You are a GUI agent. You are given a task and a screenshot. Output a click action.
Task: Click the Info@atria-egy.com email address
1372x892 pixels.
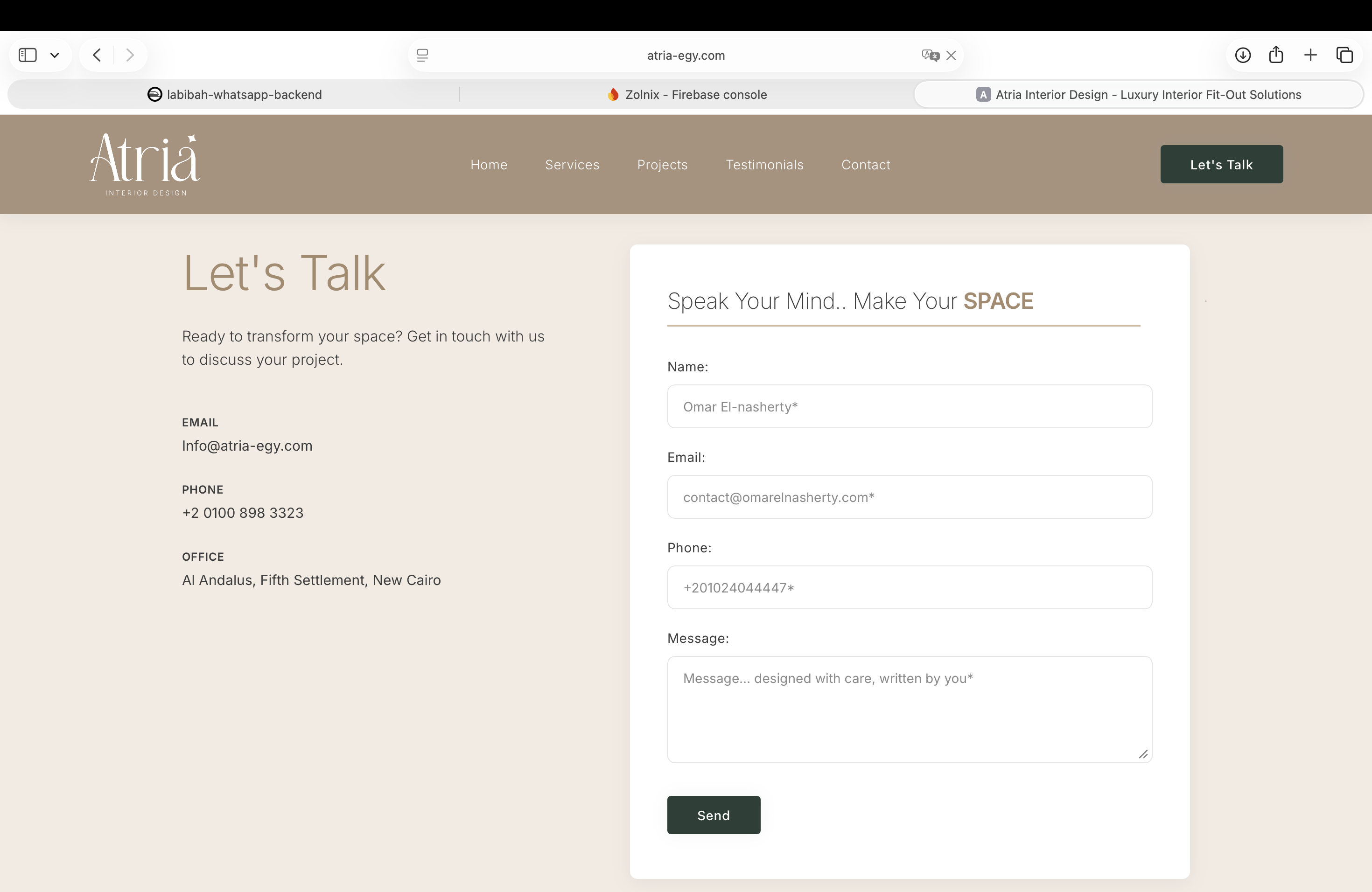tap(247, 446)
